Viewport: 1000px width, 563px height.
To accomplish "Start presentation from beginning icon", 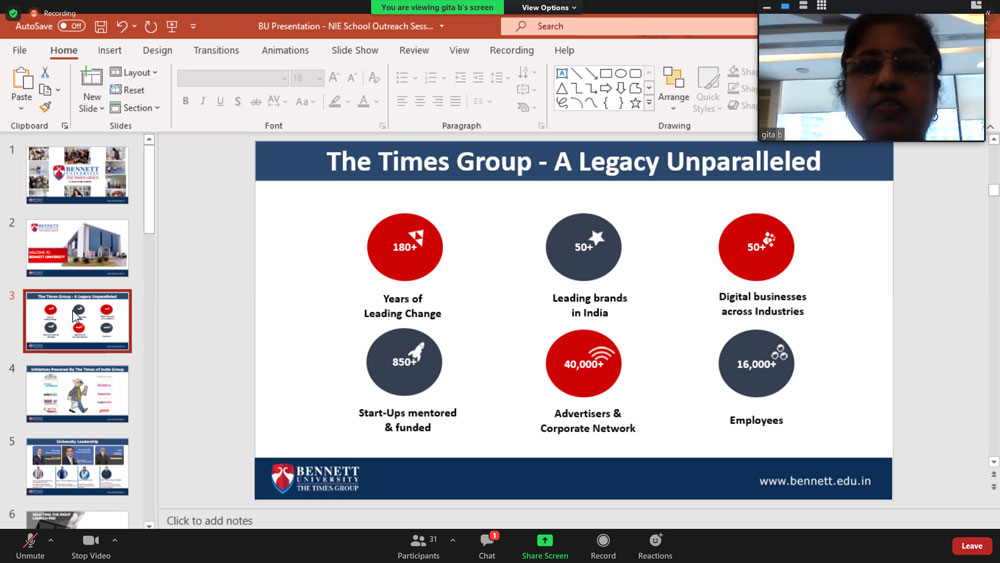I will [x=172, y=26].
